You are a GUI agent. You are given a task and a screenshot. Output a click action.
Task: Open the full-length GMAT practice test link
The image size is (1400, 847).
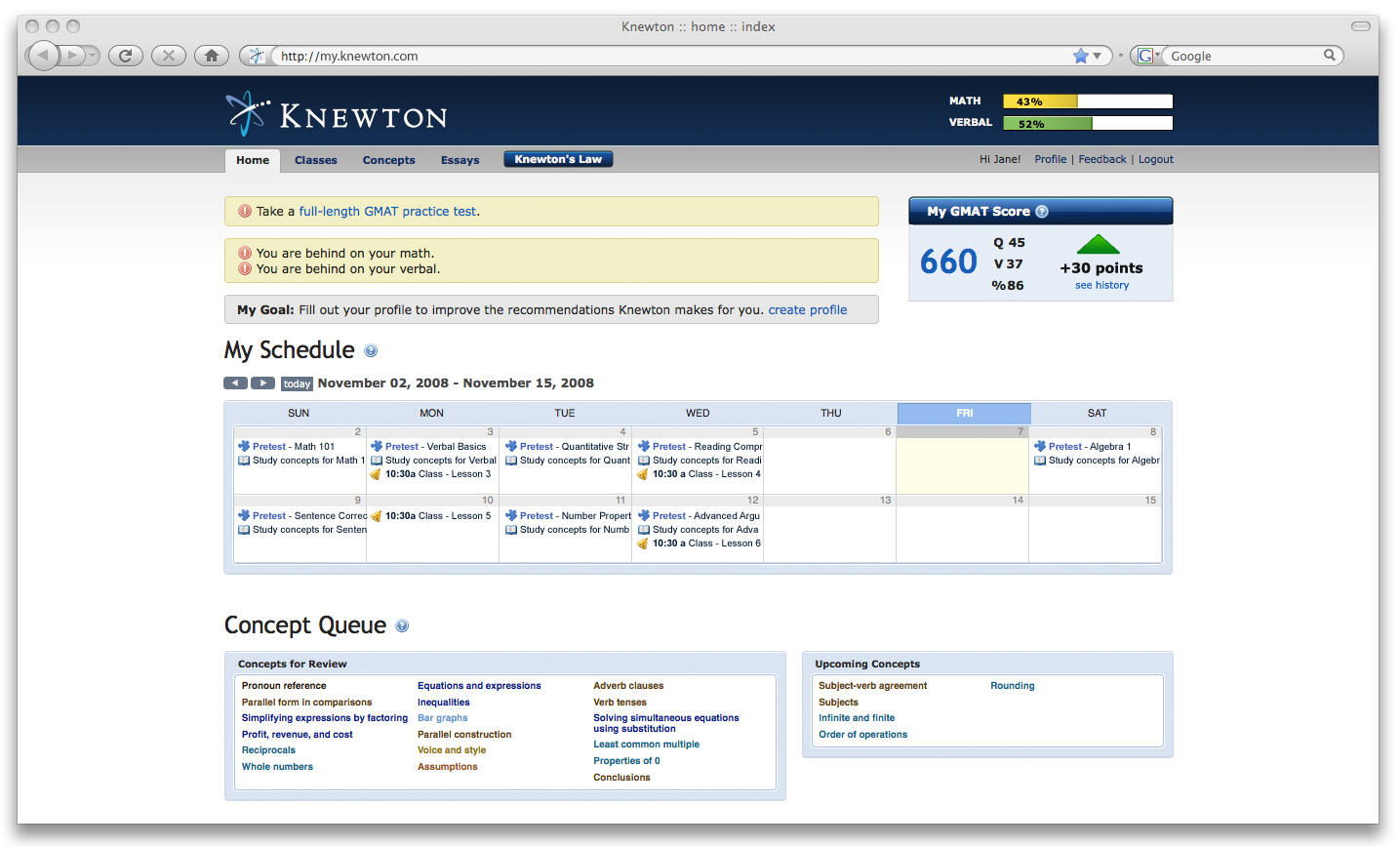pos(388,211)
